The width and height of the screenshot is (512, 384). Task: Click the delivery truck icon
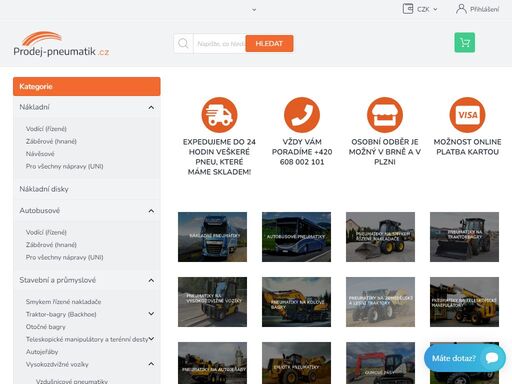pos(219,115)
